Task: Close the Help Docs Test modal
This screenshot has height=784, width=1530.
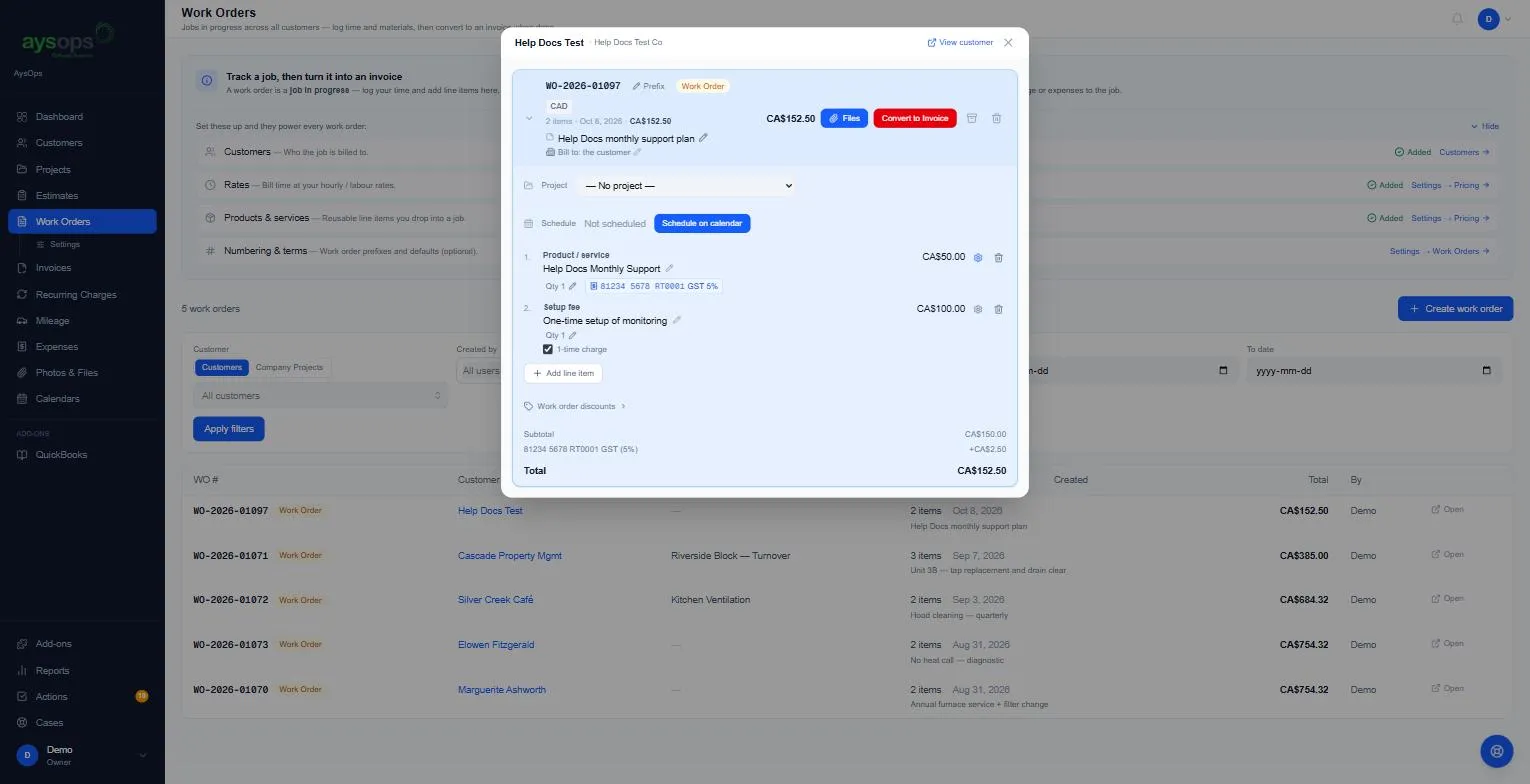Action: point(1008,42)
